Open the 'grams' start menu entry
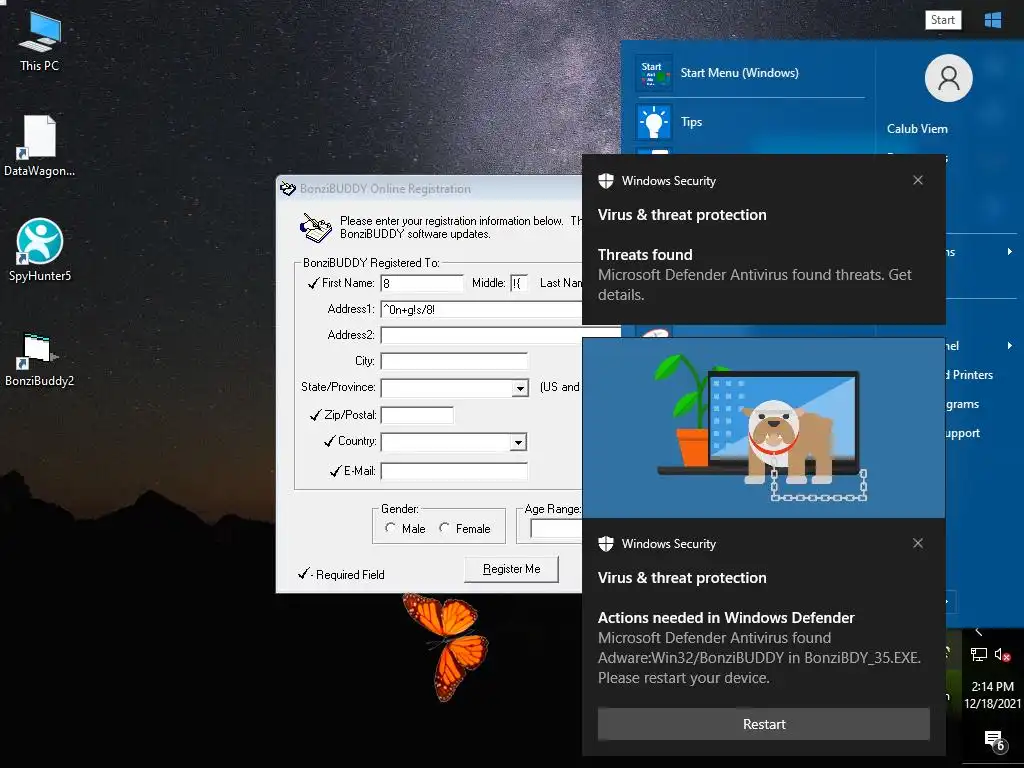Screen dimensions: 1024x768 point(963,404)
